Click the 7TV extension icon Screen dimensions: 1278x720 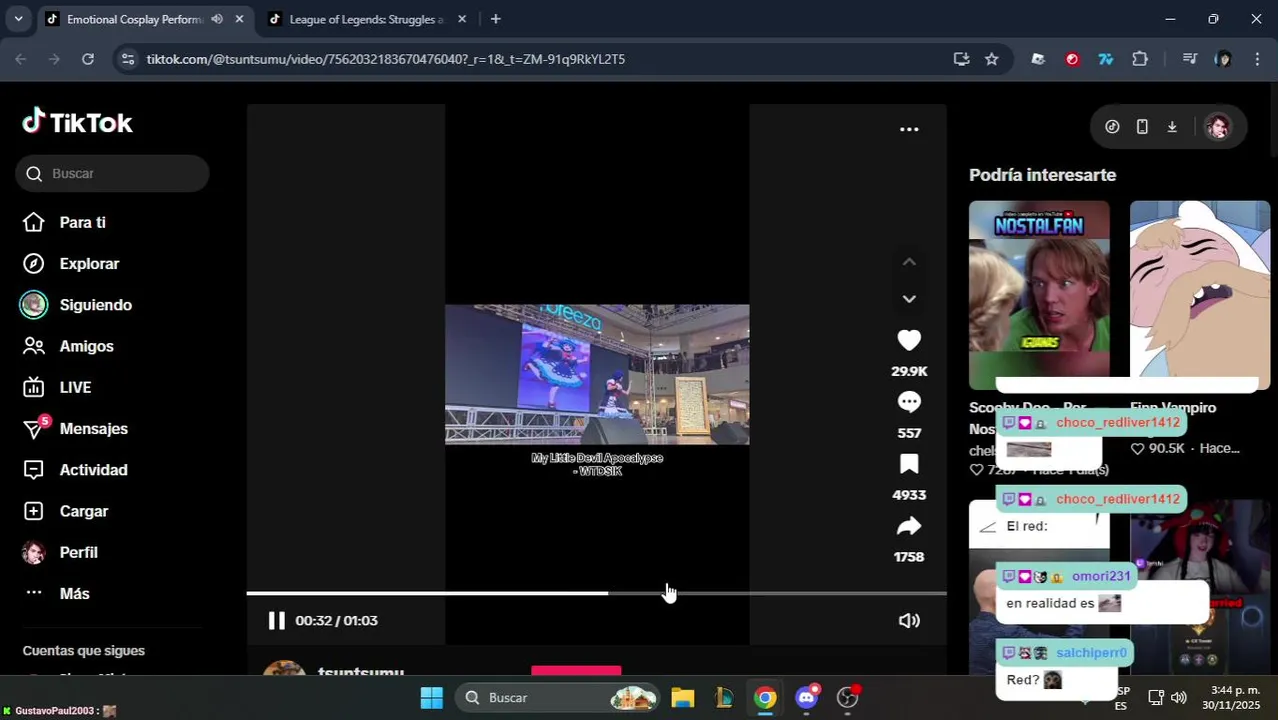point(1106,59)
